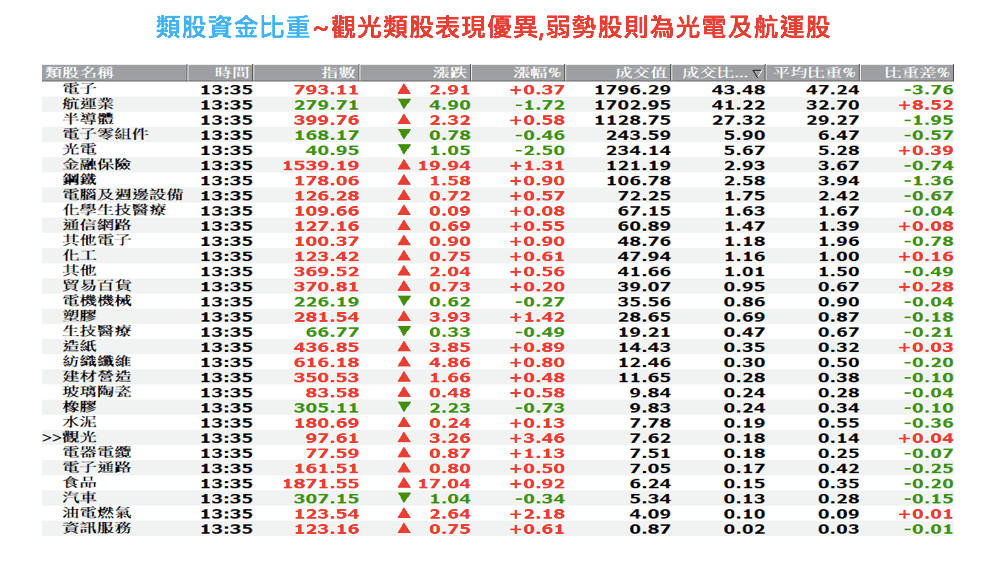Click the green down arrow in 汽車 row

pos(404,498)
